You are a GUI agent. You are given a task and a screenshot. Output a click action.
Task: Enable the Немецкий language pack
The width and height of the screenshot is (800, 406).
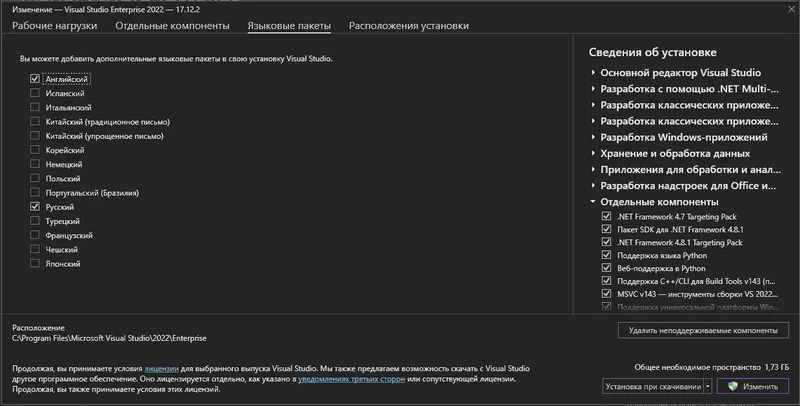36,163
